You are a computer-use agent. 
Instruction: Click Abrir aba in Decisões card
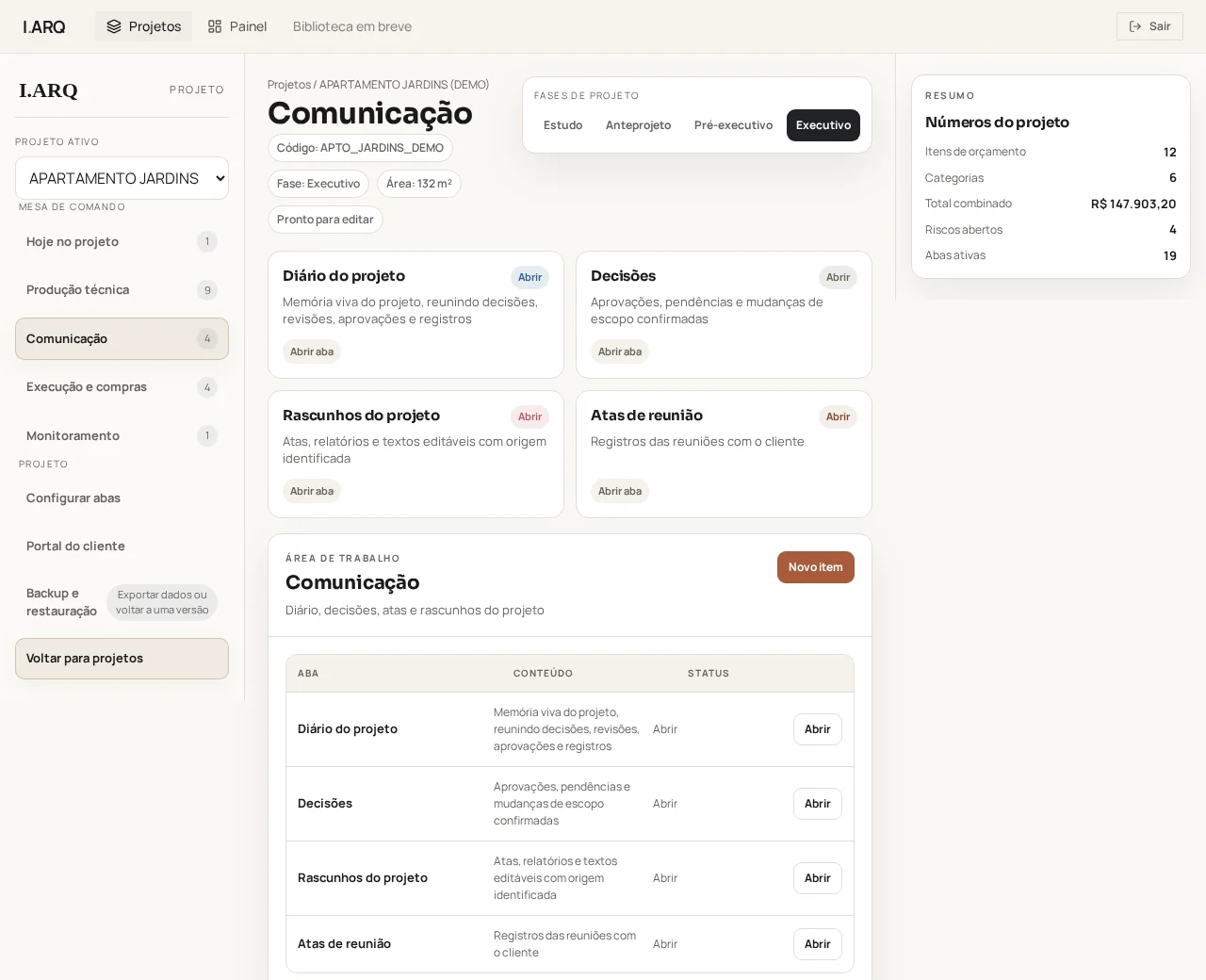(x=620, y=351)
